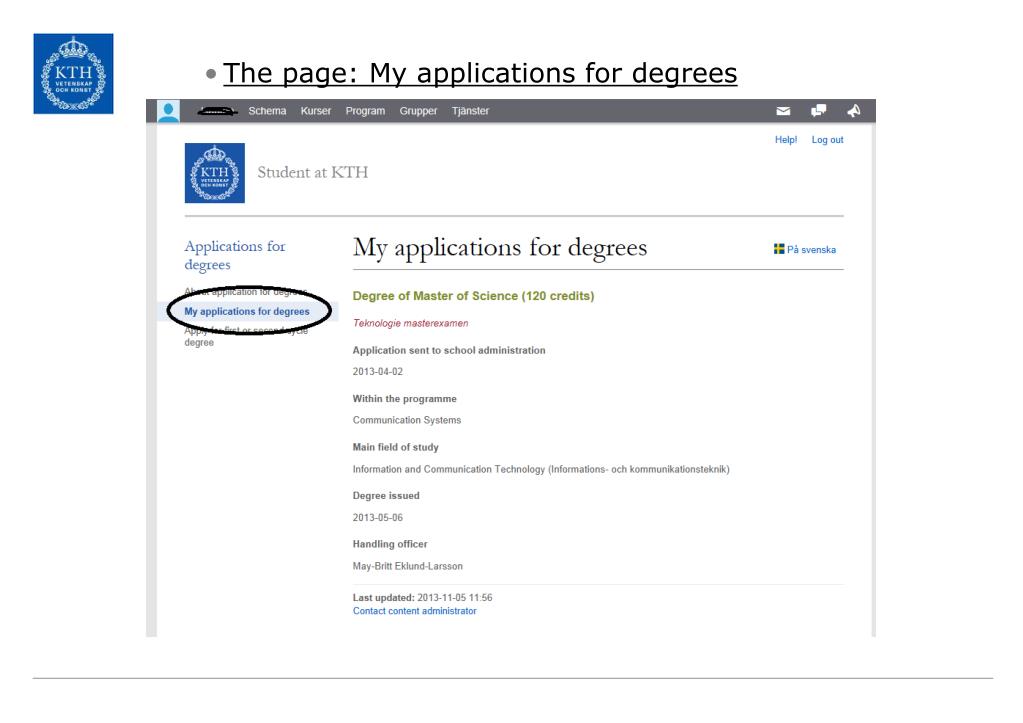The width and height of the screenshot is (1023, 723).
Task: Click Teknologie masterexamen text
Action: (x=410, y=323)
